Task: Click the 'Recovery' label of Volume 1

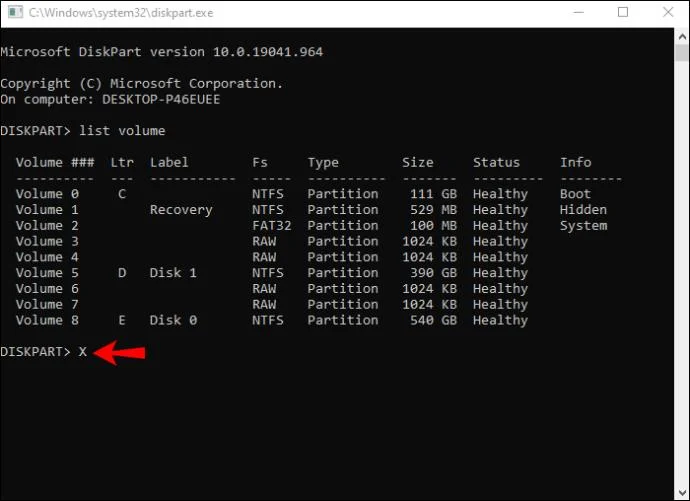Action: [181, 210]
